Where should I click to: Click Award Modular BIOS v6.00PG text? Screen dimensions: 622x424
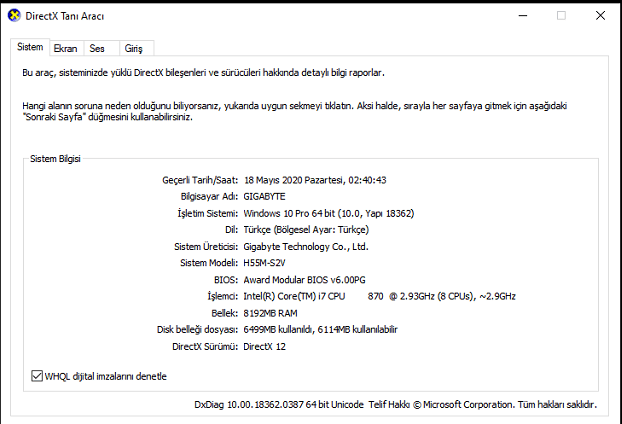coord(304,280)
